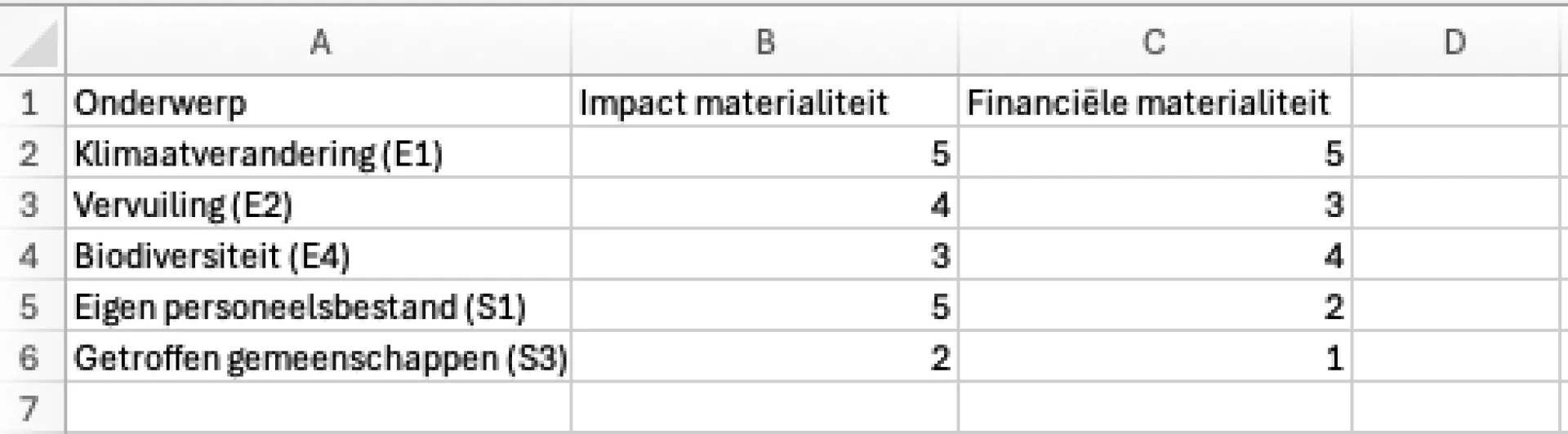Image resolution: width=1568 pixels, height=434 pixels.
Task: Select column A header
Action: [318, 42]
